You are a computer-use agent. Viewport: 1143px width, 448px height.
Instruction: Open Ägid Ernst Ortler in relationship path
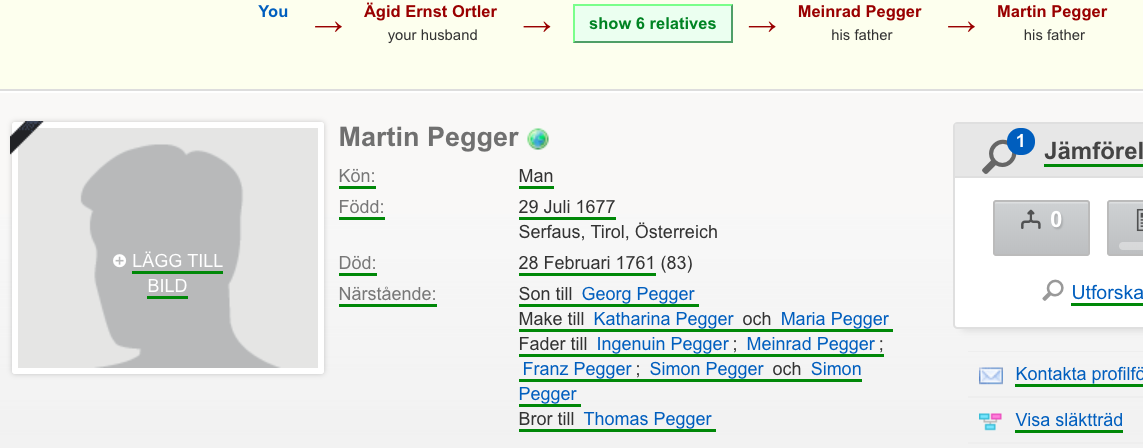430,12
